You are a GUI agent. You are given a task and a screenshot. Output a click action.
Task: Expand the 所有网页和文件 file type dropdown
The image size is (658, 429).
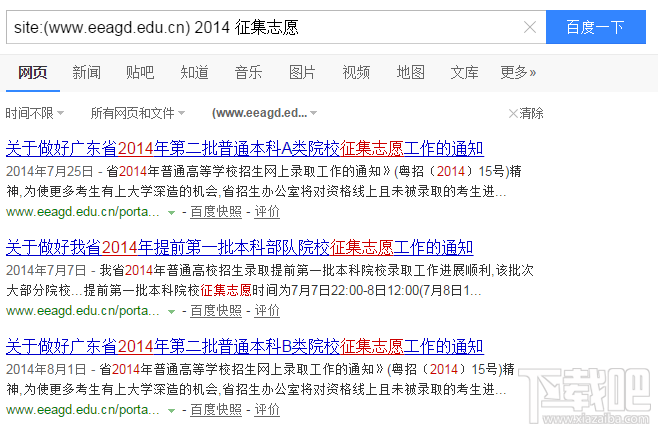138,113
